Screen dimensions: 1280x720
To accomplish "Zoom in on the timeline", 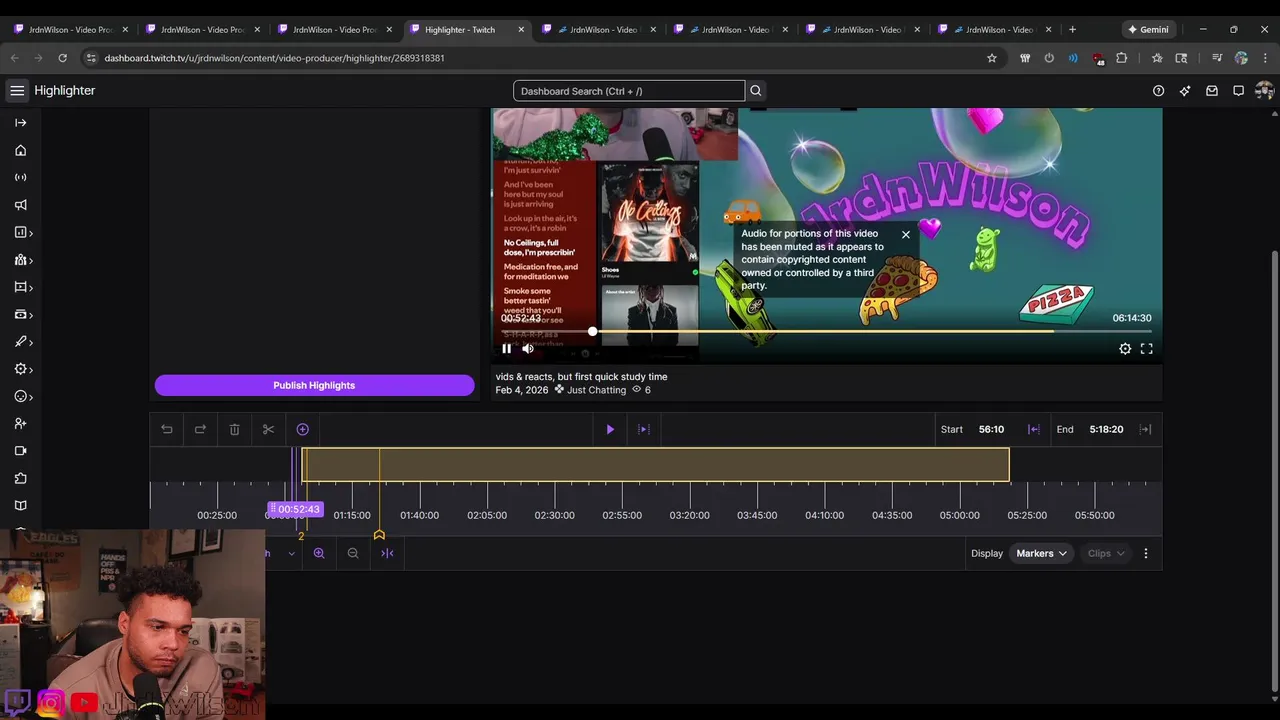I will click(319, 553).
